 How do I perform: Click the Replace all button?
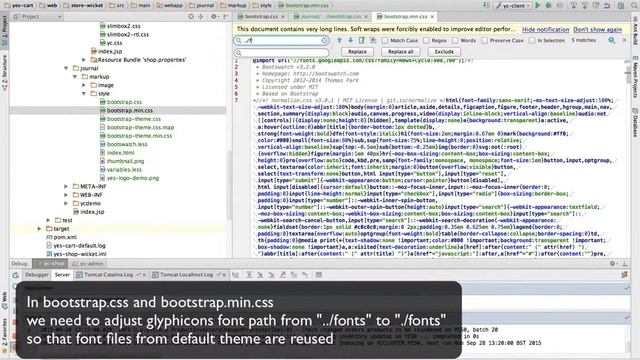400,52
